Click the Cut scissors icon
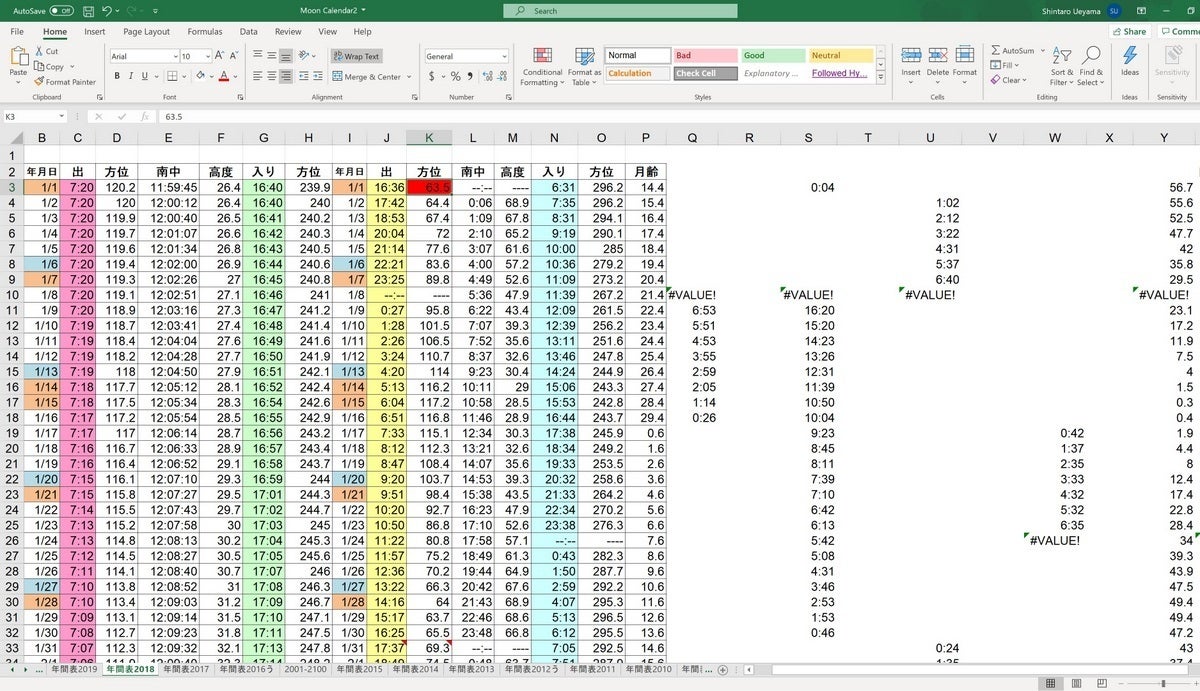 39,51
